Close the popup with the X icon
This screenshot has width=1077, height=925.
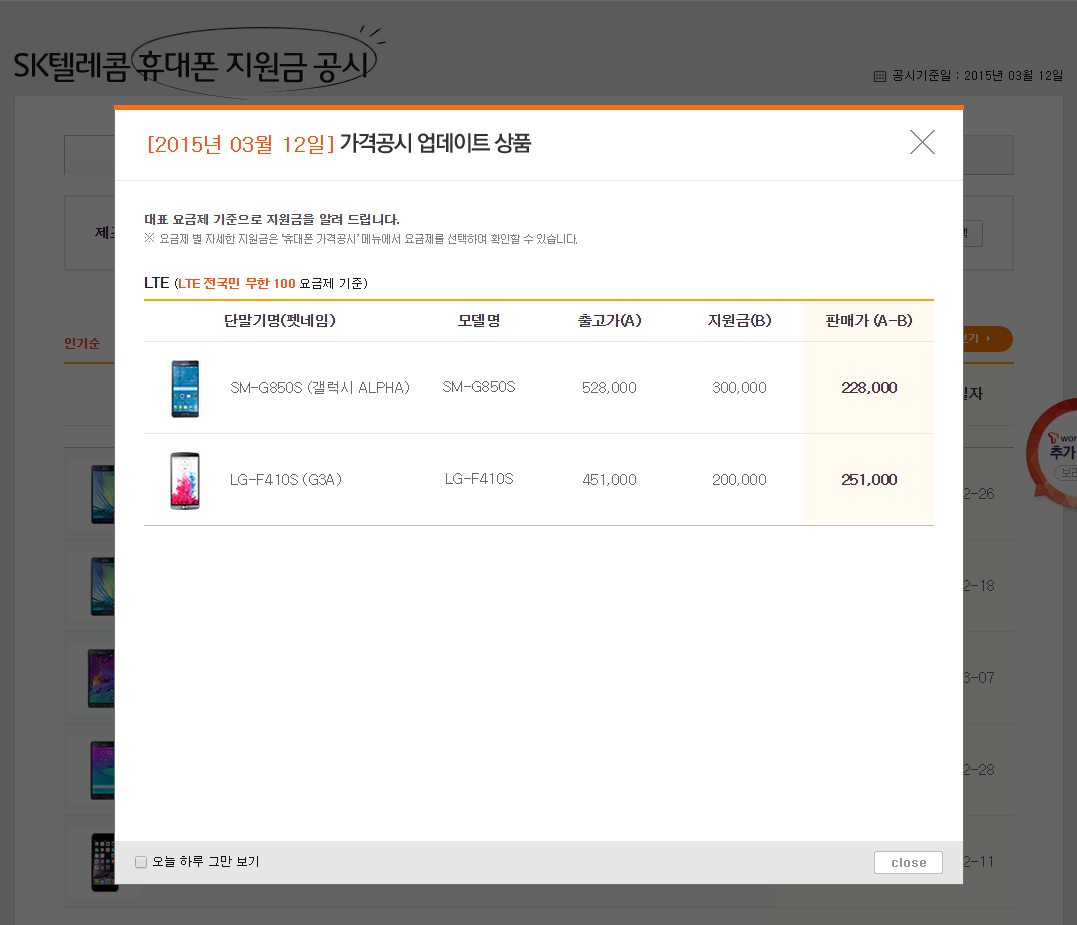922,142
